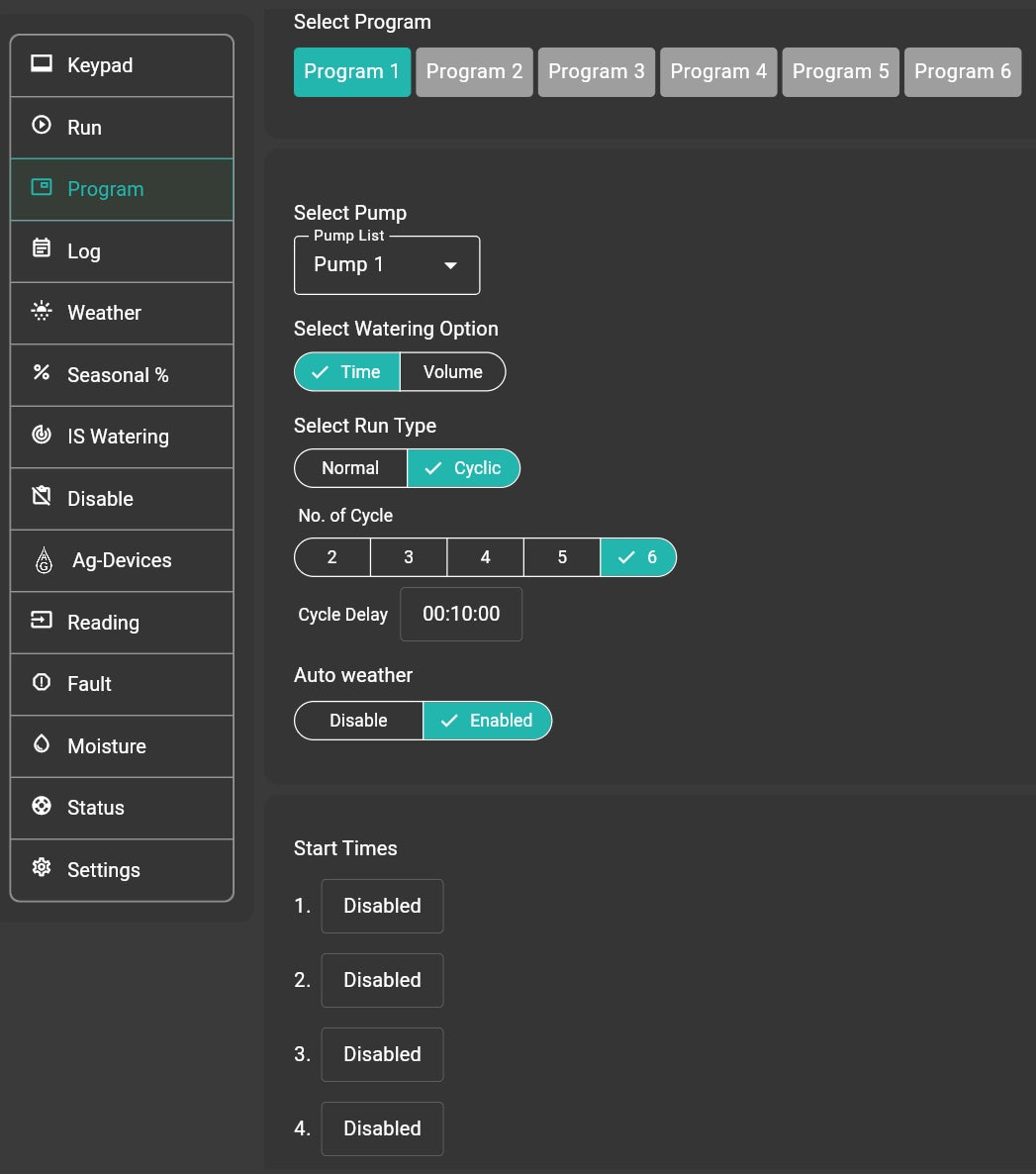Select the Seasonal % percent icon
1036x1174 pixels.
coord(42,373)
